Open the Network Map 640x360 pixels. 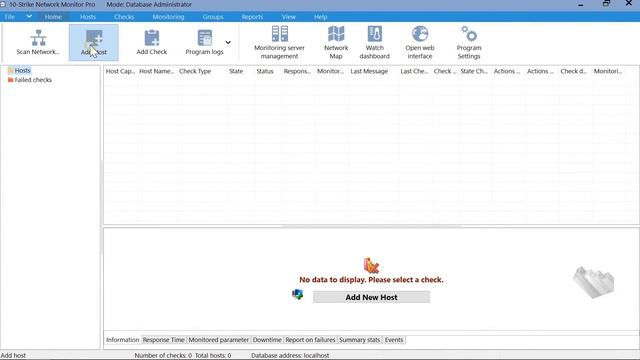336,42
